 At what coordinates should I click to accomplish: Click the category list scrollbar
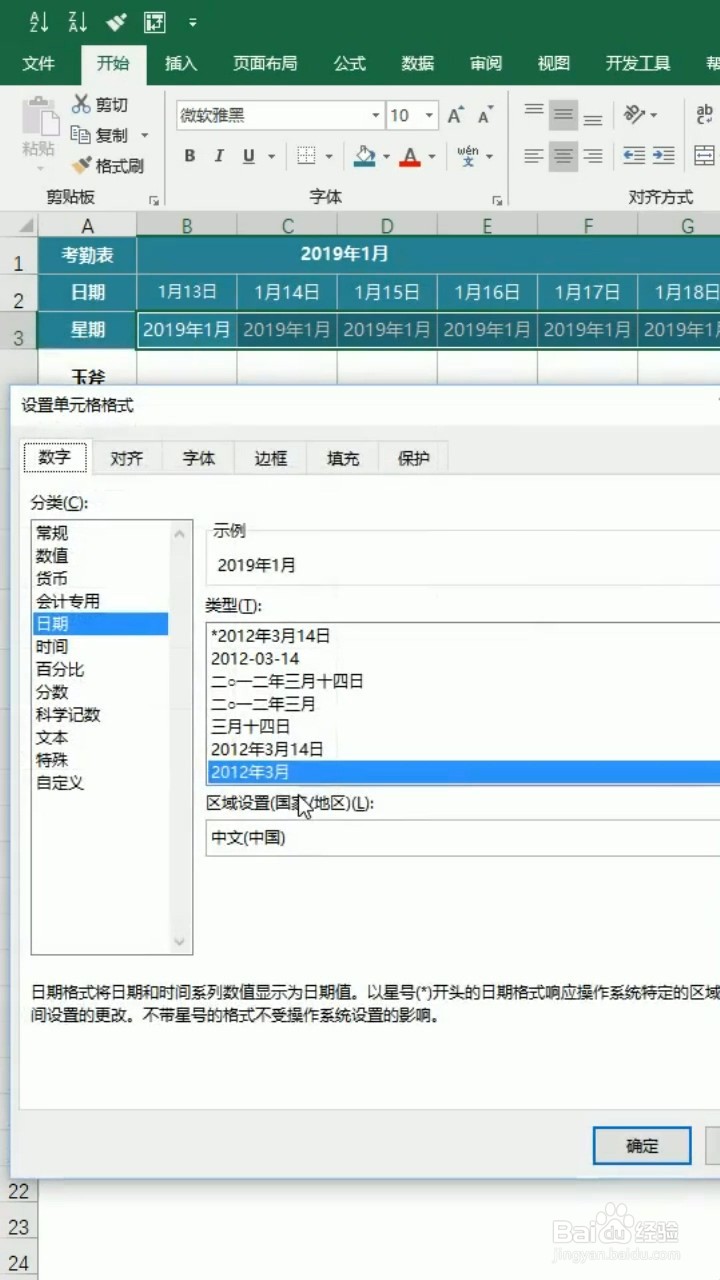(x=180, y=738)
